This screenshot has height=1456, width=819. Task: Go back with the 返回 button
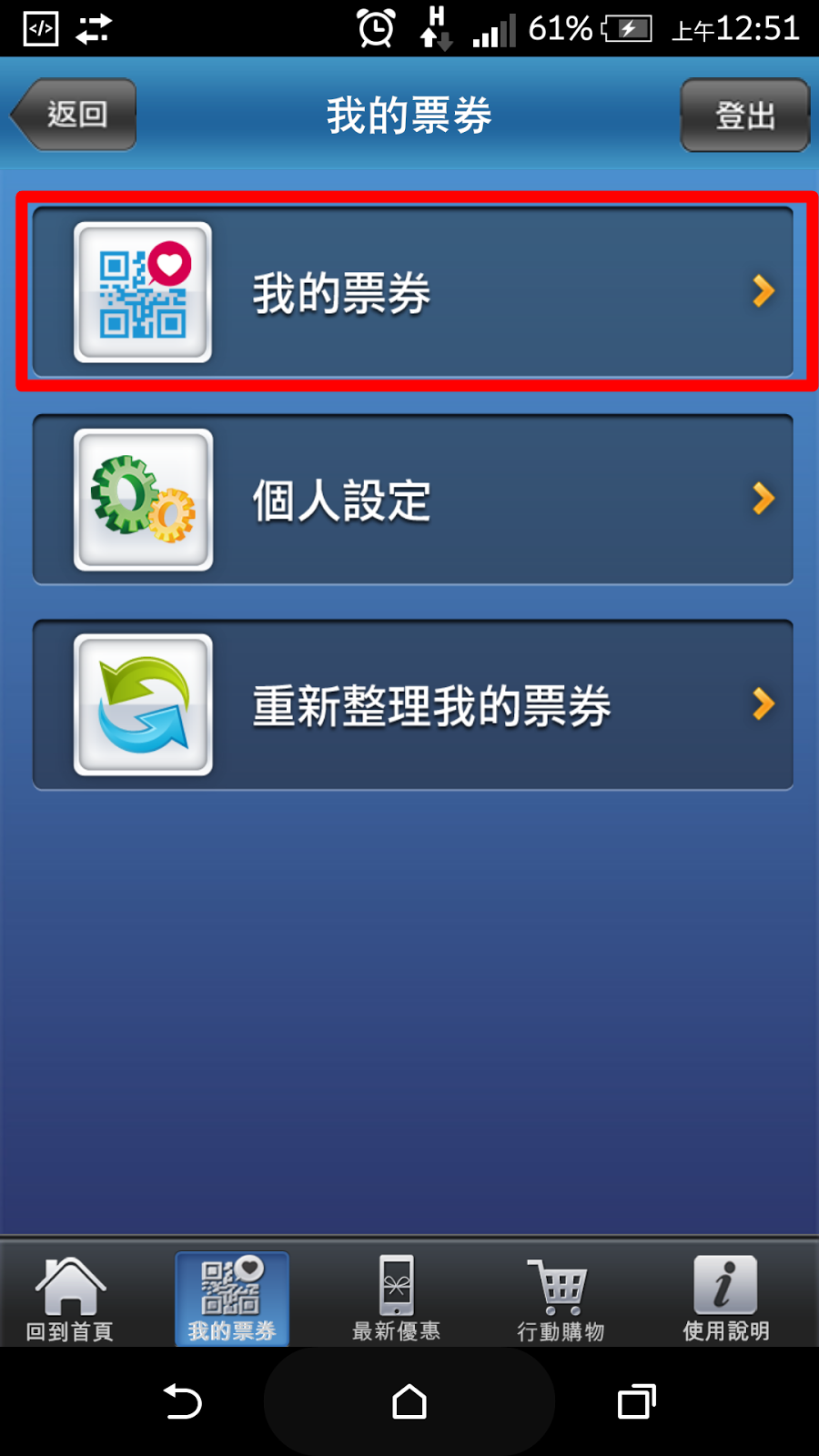coord(73,115)
